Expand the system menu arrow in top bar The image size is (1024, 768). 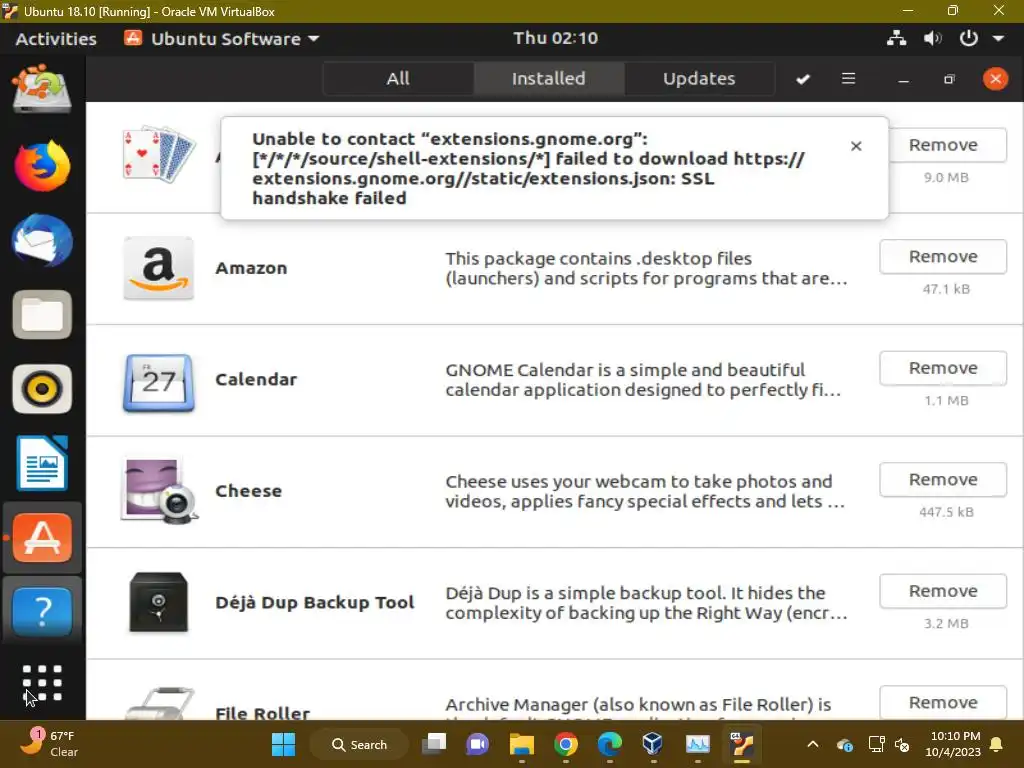(x=998, y=39)
